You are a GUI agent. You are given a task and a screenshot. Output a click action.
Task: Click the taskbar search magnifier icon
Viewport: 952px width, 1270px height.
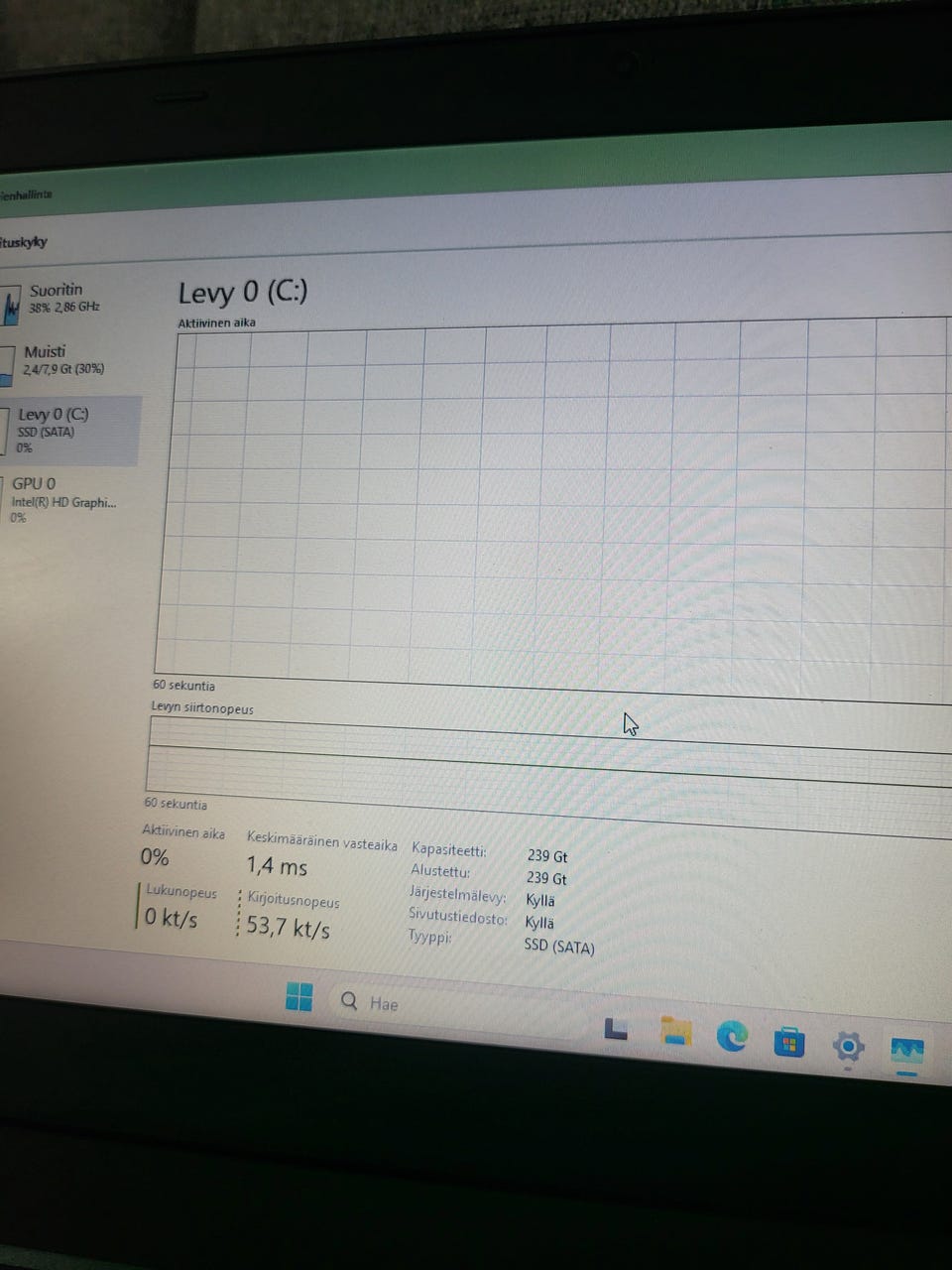[349, 1000]
